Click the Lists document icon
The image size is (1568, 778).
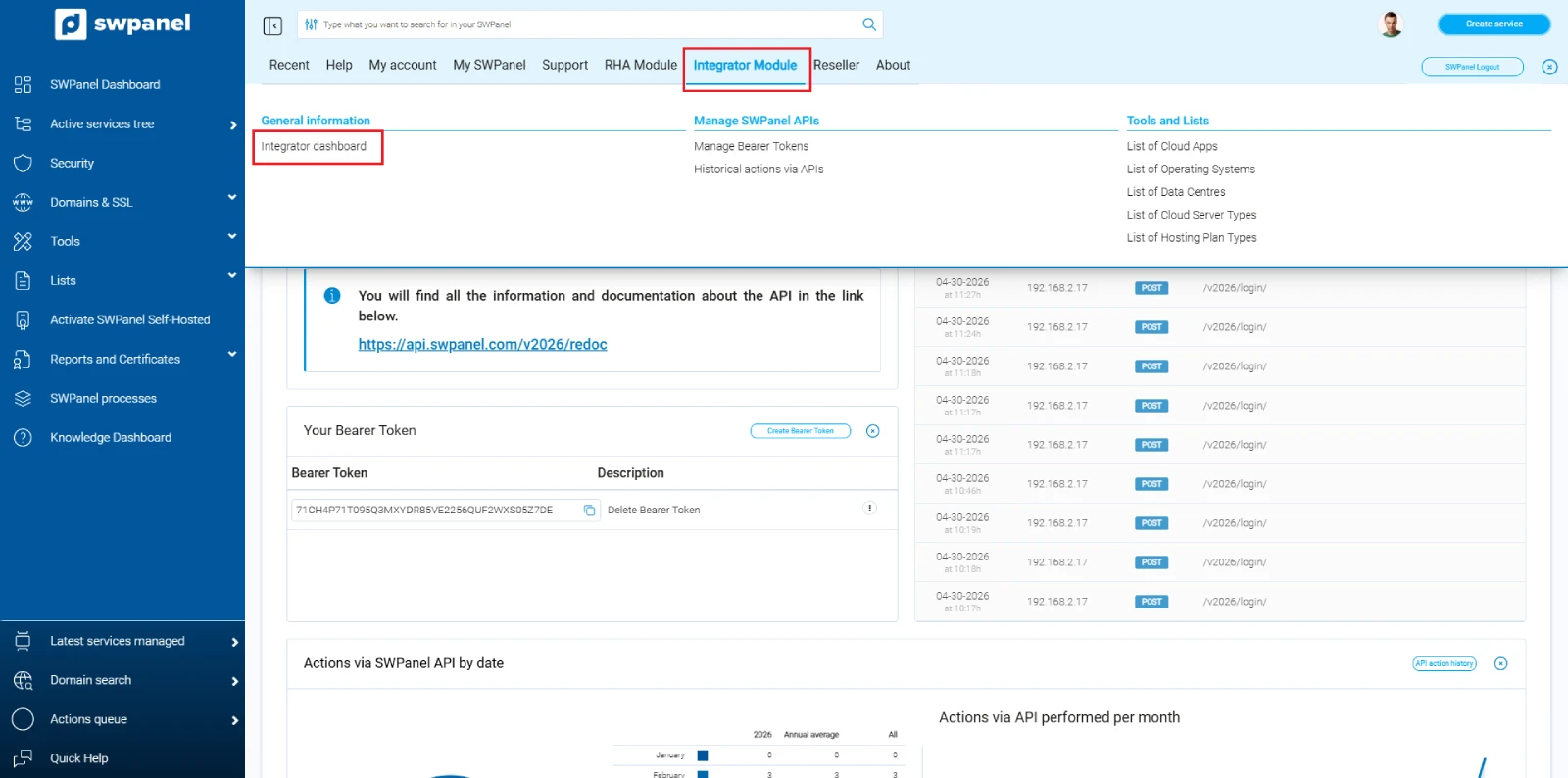pos(23,280)
